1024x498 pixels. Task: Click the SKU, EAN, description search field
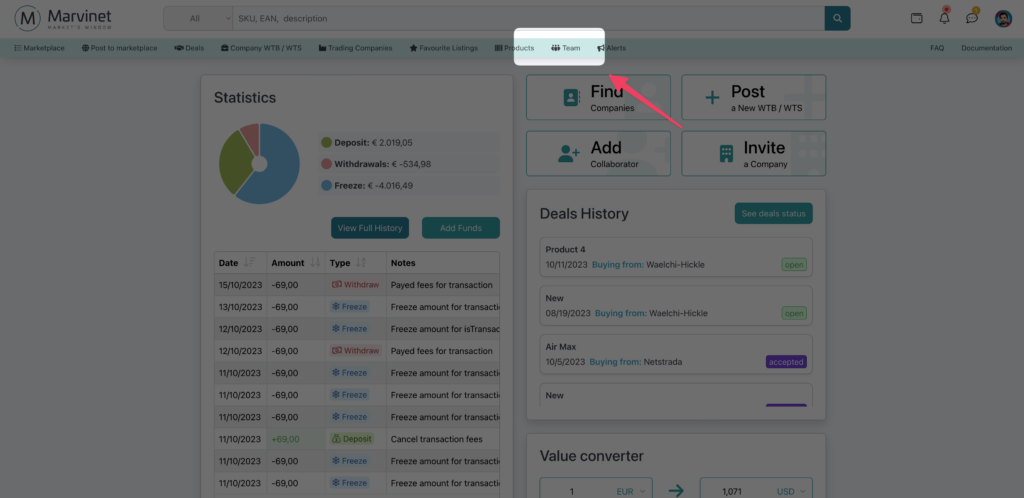(525, 18)
